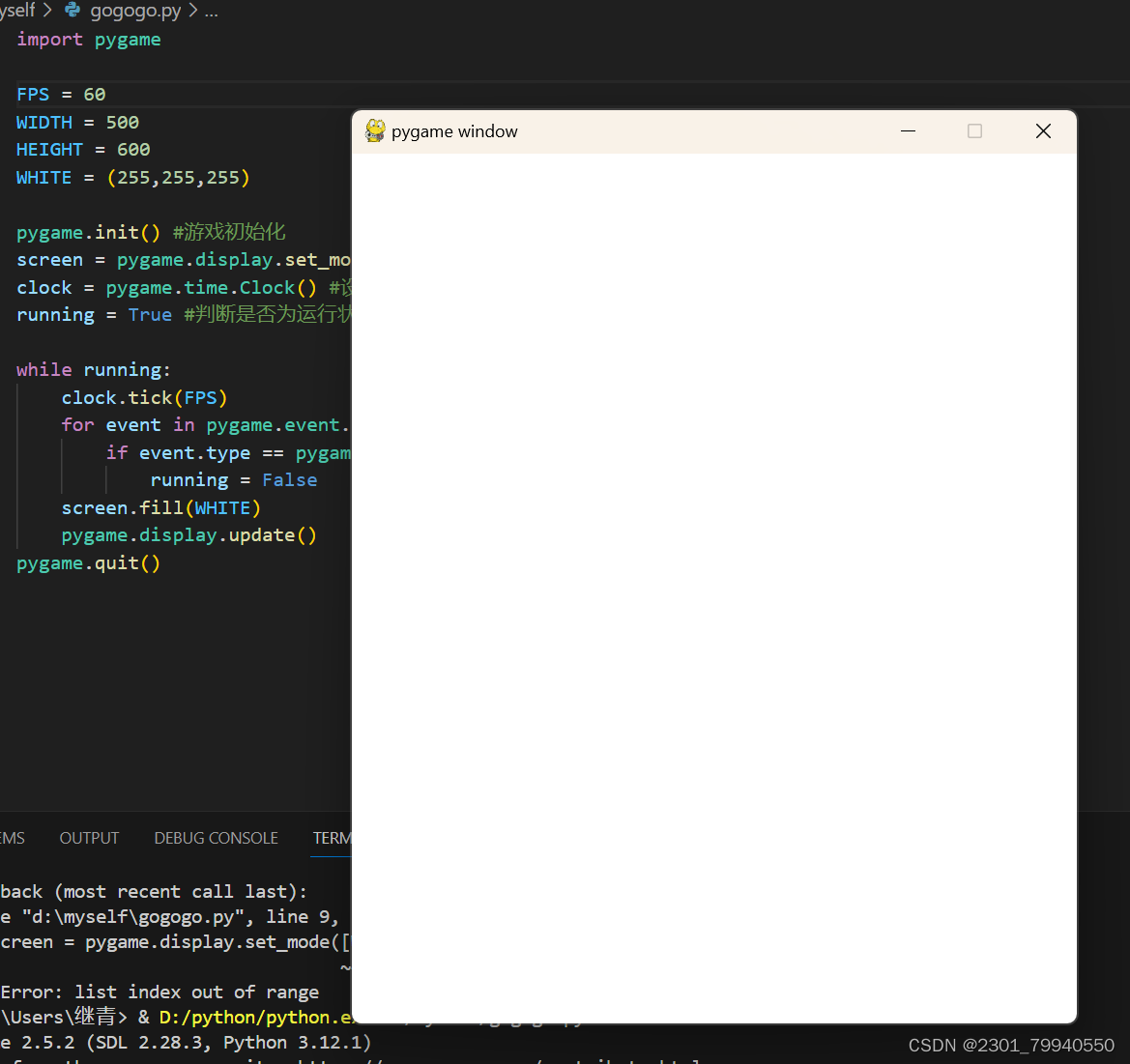Click the pygame snake icon in window title bar
The height and width of the screenshot is (1064, 1130).
[374, 130]
